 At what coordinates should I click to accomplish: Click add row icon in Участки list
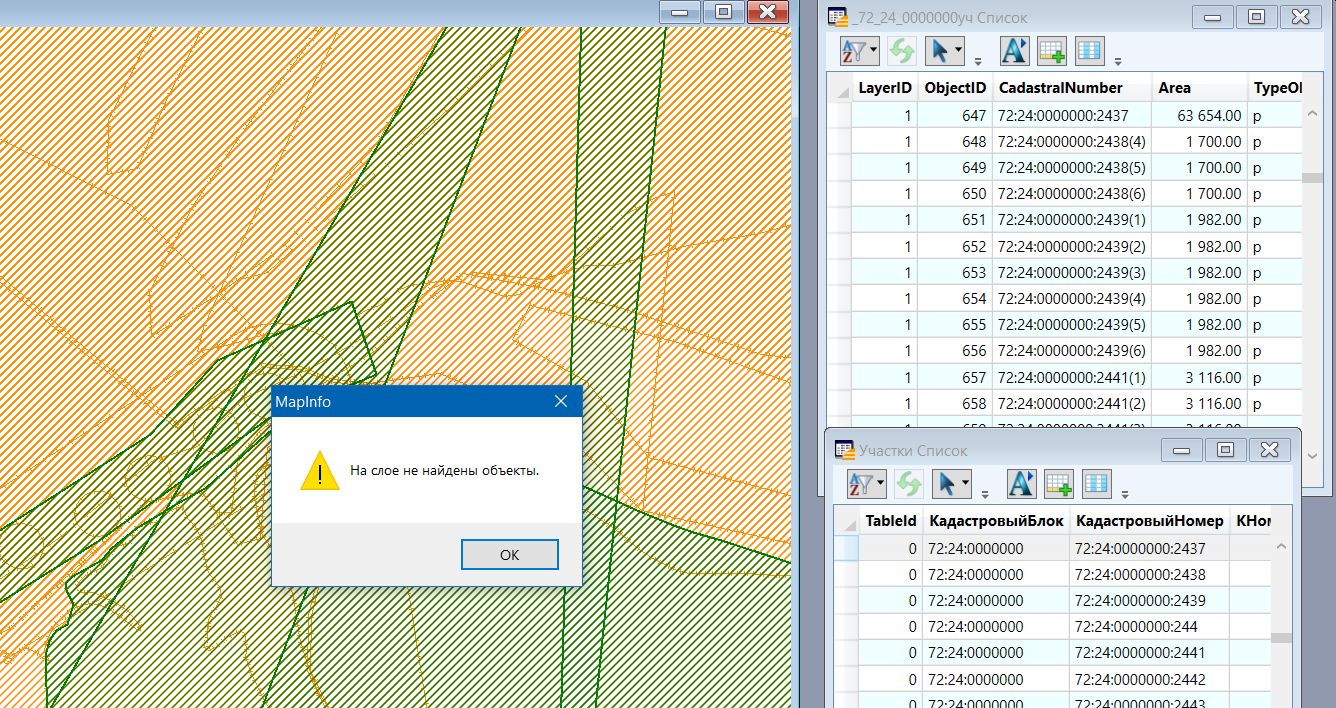pos(1058,484)
